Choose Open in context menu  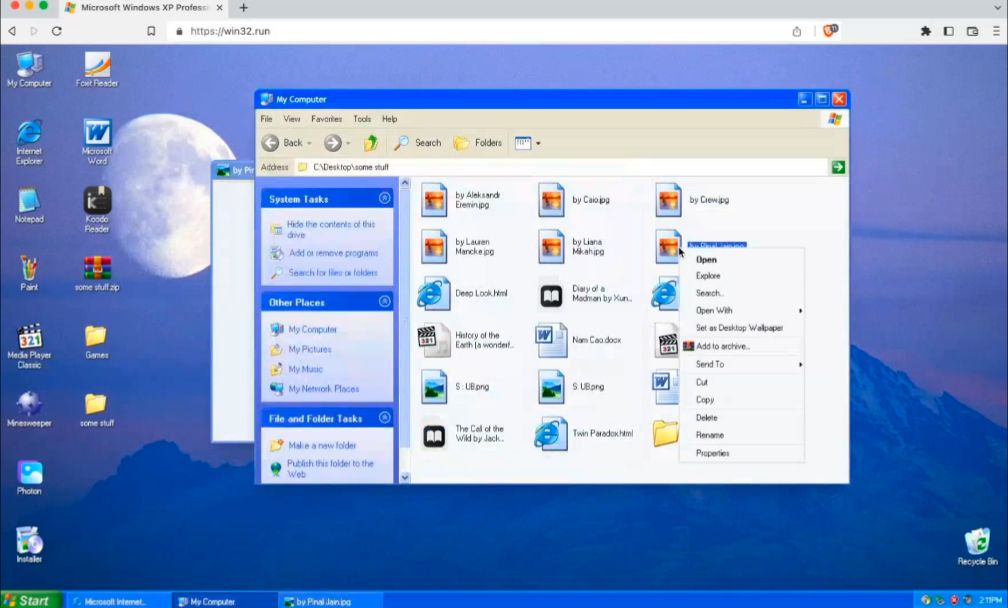(741, 260)
